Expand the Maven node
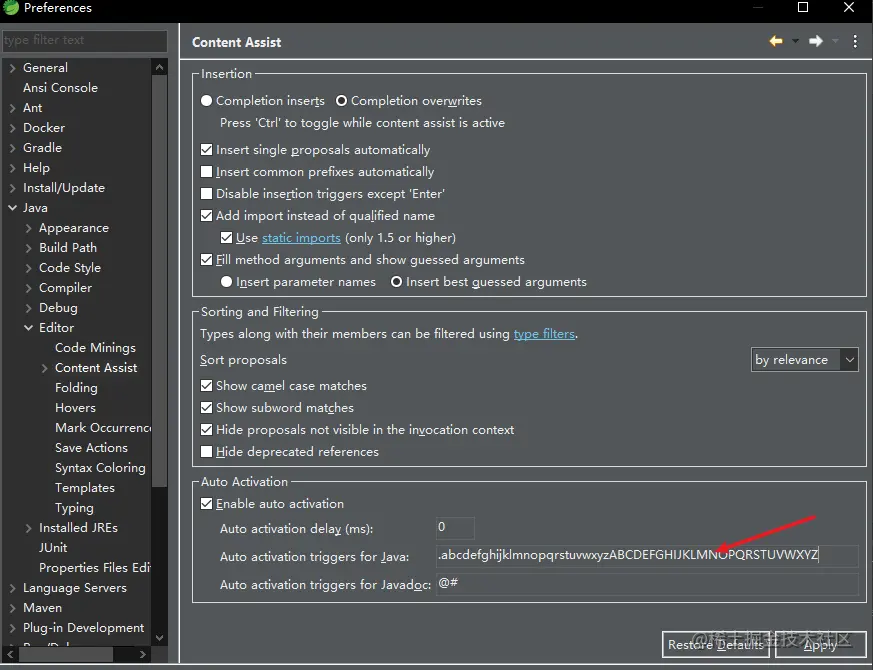 point(12,608)
